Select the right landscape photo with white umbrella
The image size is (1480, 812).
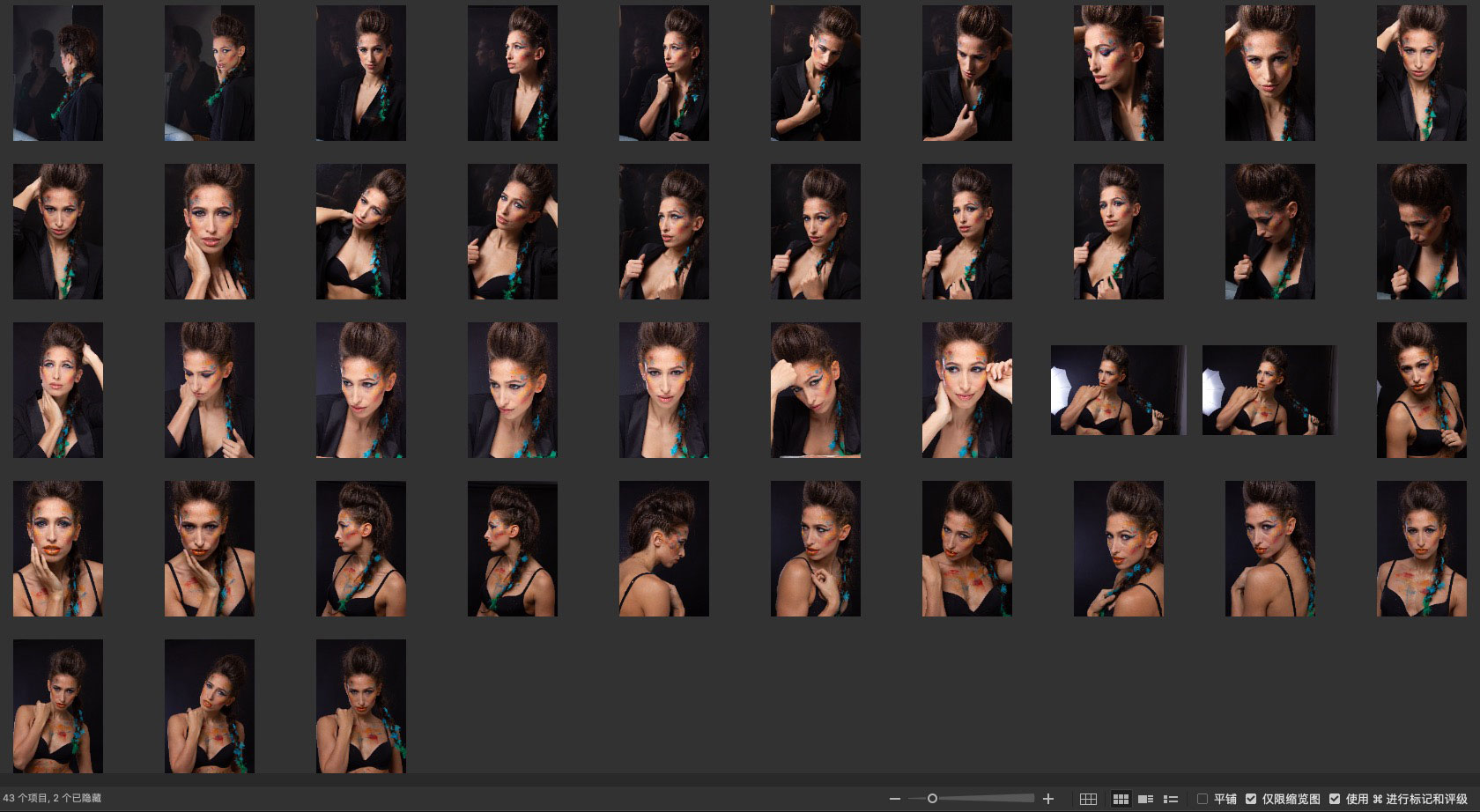tap(1269, 390)
